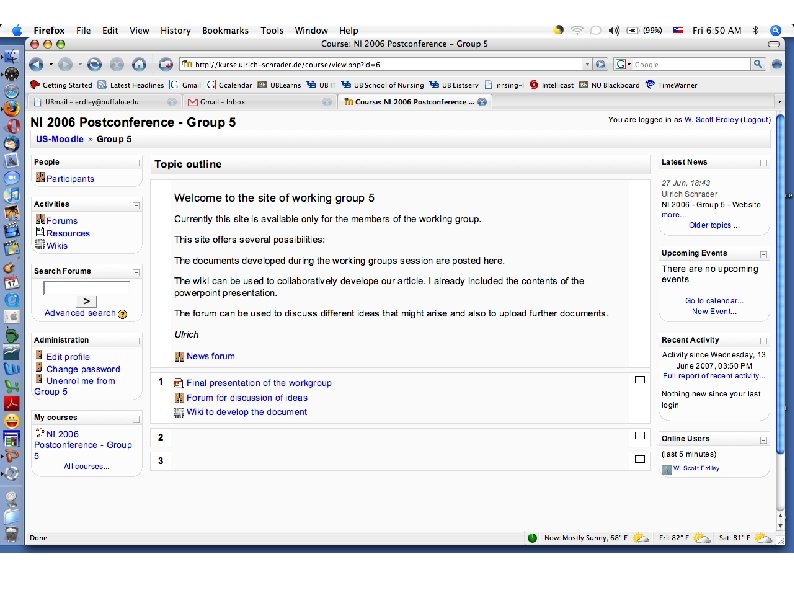Image resolution: width=794 pixels, height=595 pixels.
Task: Click the volume icon in the menu bar
Action: click(614, 30)
